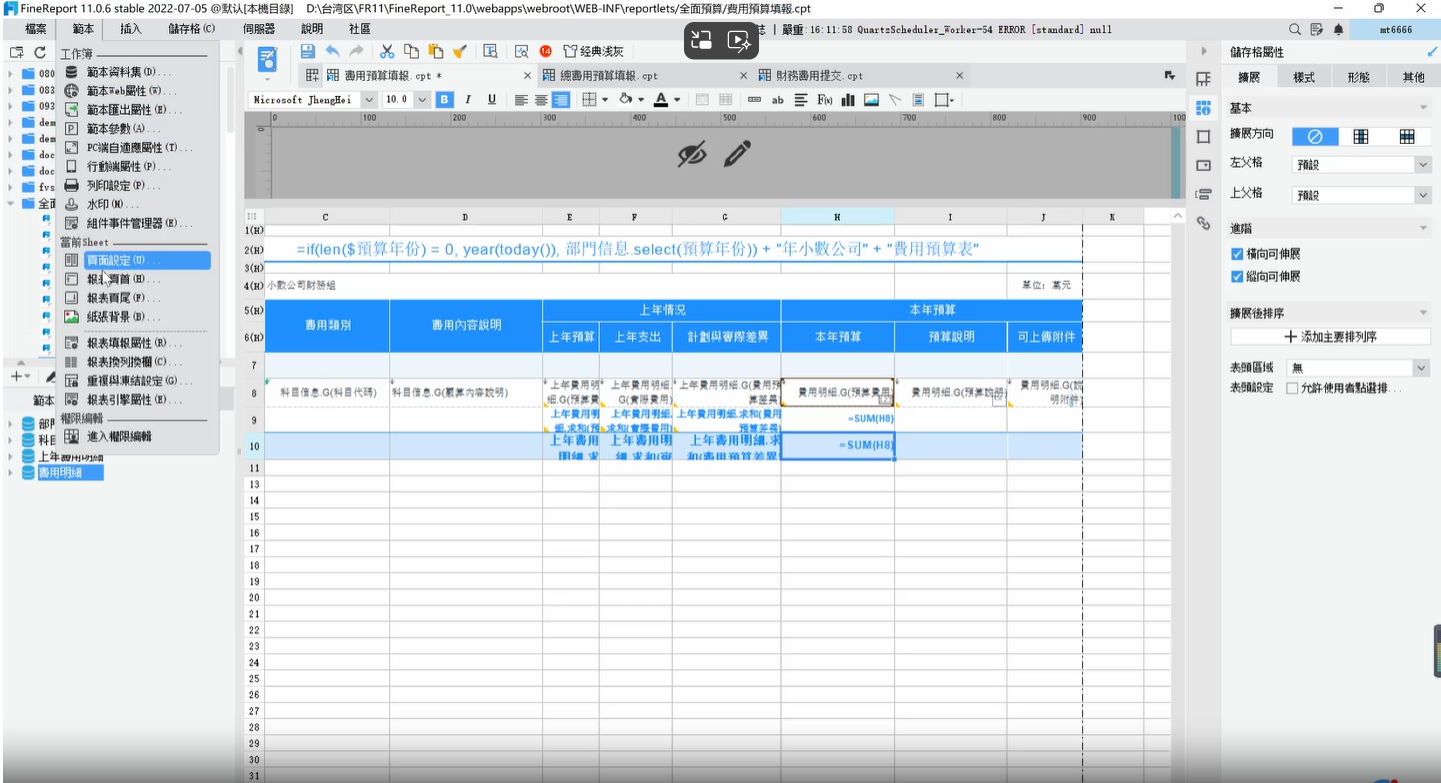The image size is (1441, 783).
Task: Click the save icon in the toolbar
Action: (307, 51)
